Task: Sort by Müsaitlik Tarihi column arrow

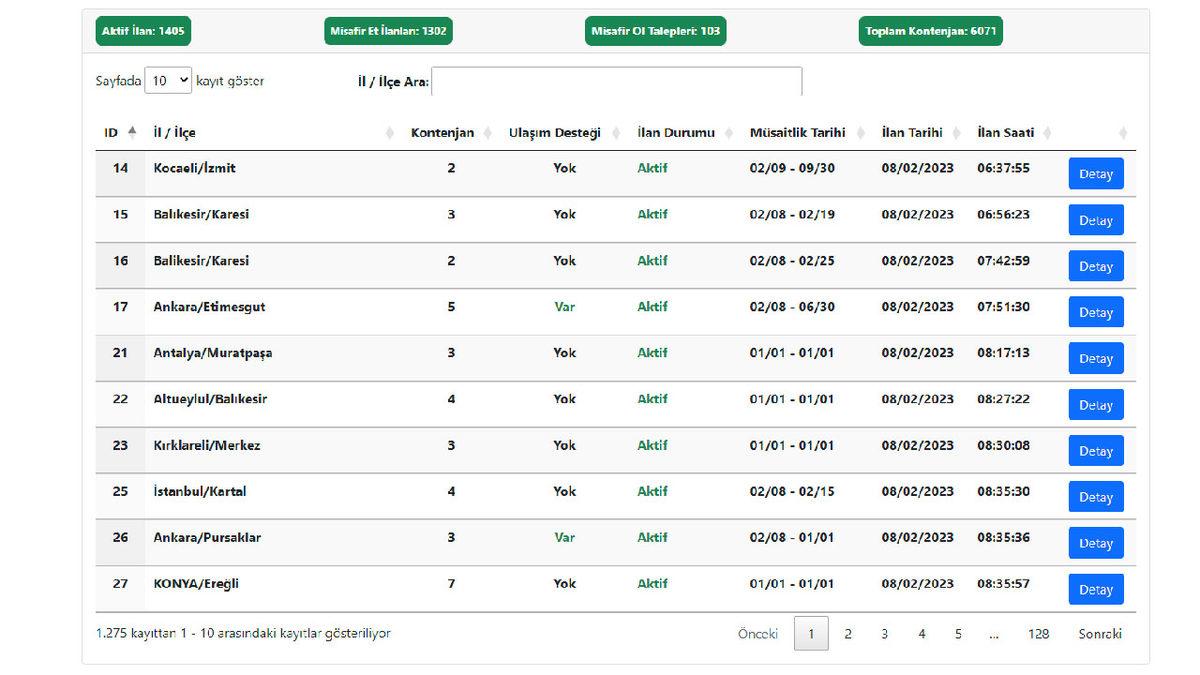Action: tap(862, 131)
